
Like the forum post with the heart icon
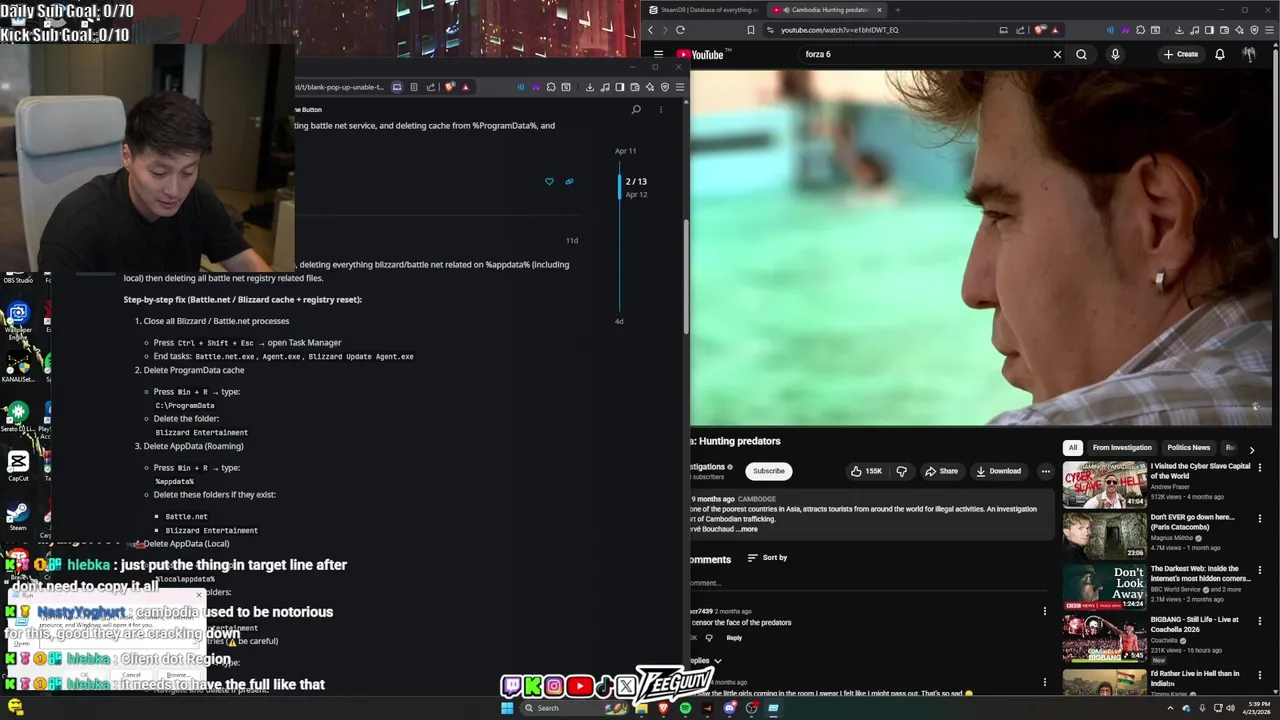click(549, 182)
